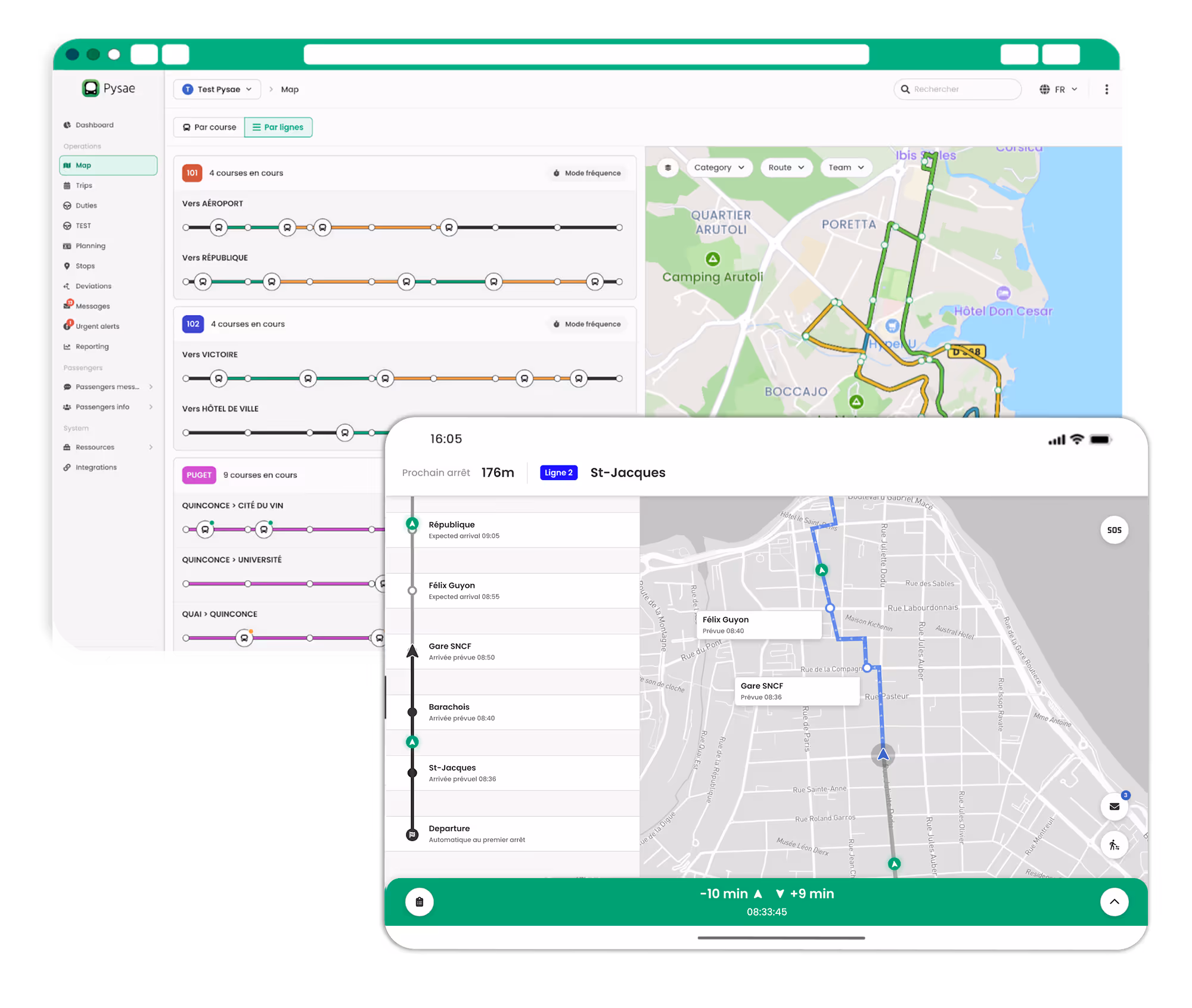1192x1008 pixels.
Task: Click the PUGET line badge
Action: tap(198, 475)
